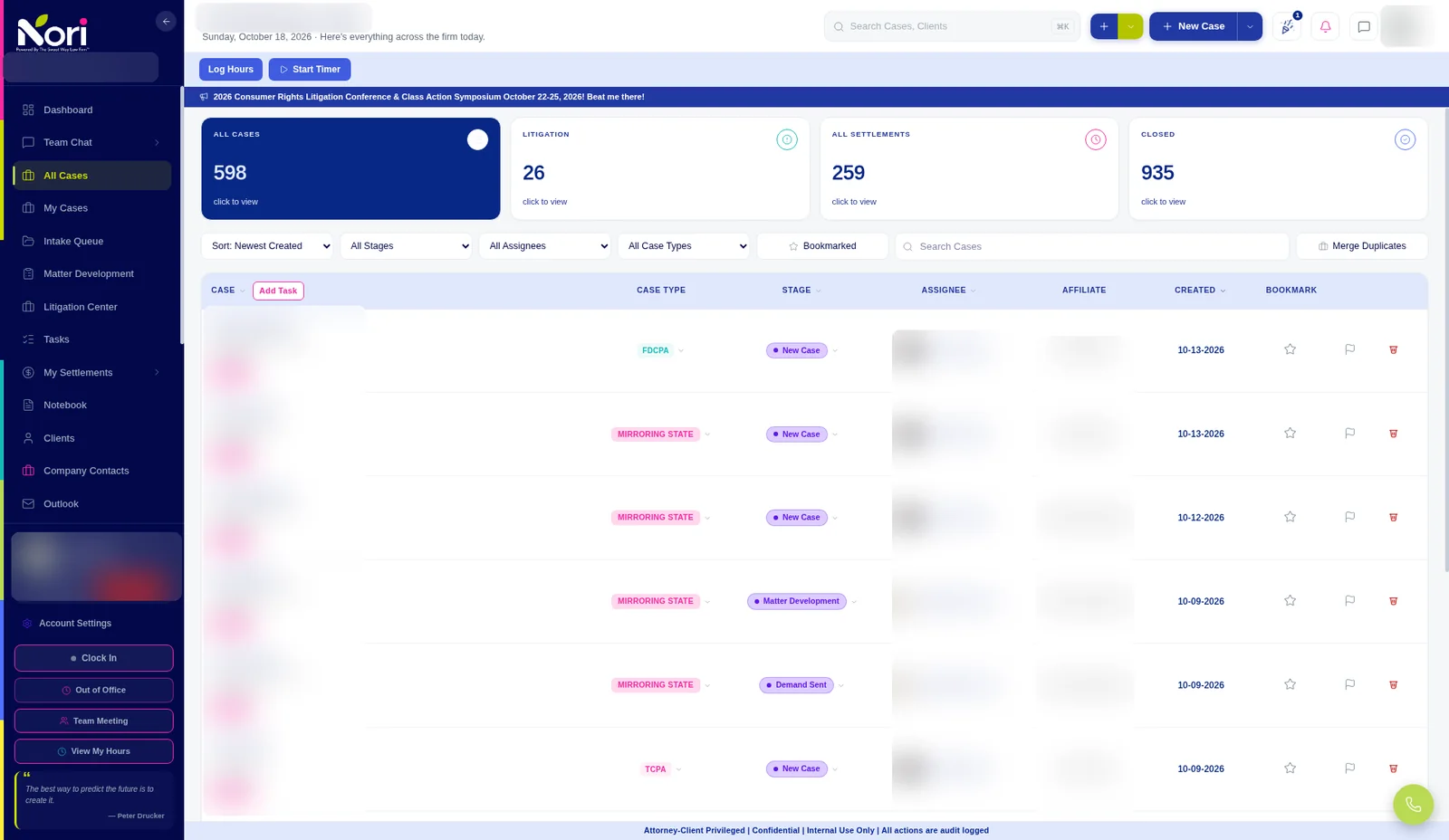
Task: Open Dashboard in the sidebar
Action: 91,110
